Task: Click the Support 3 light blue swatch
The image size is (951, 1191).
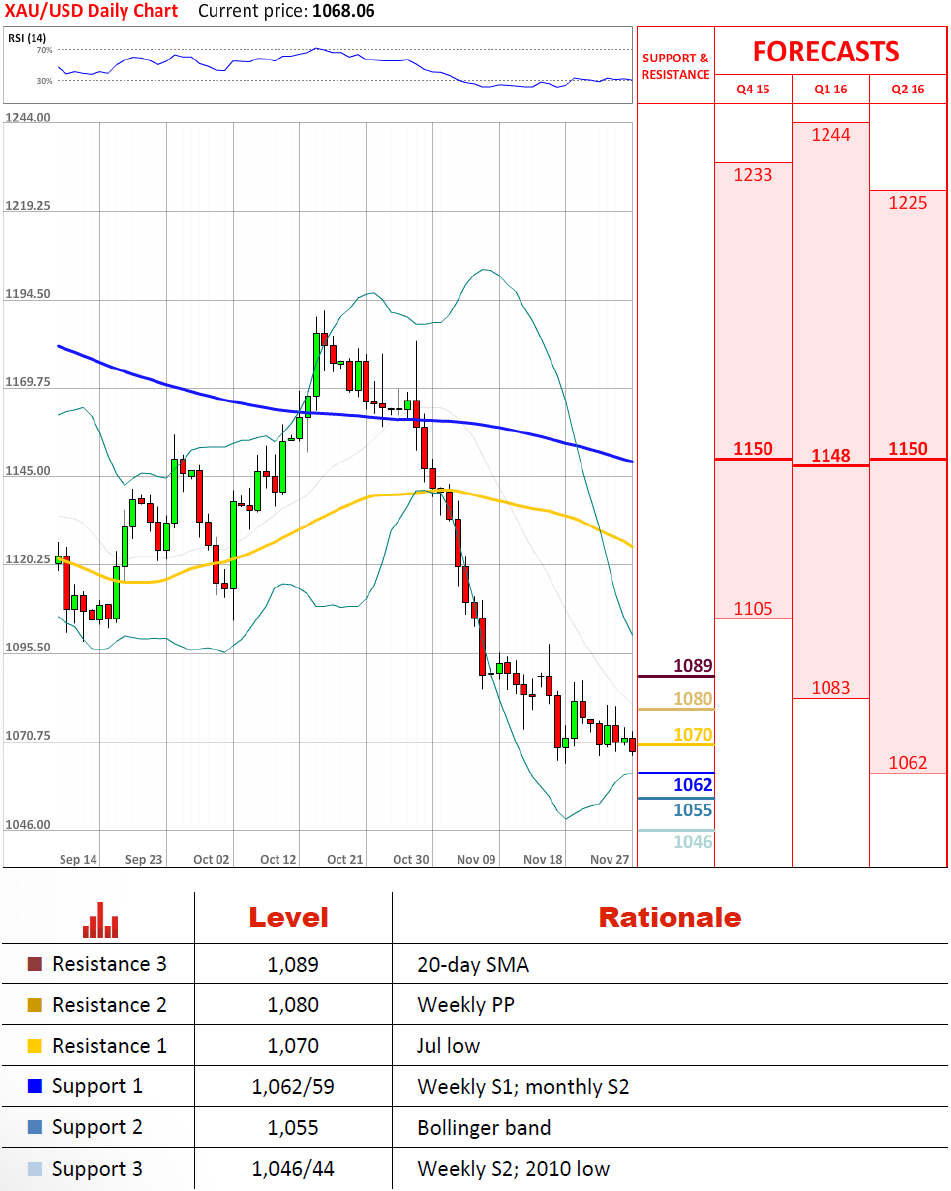Action: (35, 1169)
